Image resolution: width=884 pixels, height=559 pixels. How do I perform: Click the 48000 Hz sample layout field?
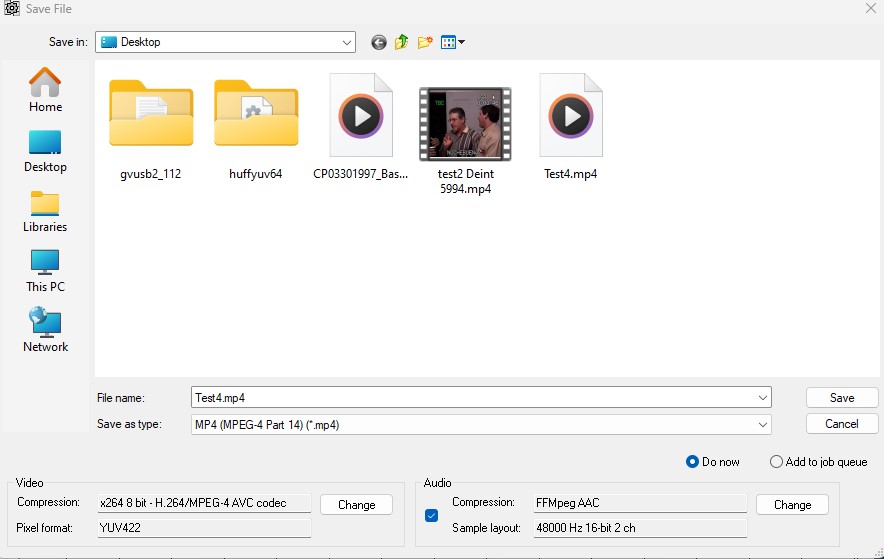640,528
